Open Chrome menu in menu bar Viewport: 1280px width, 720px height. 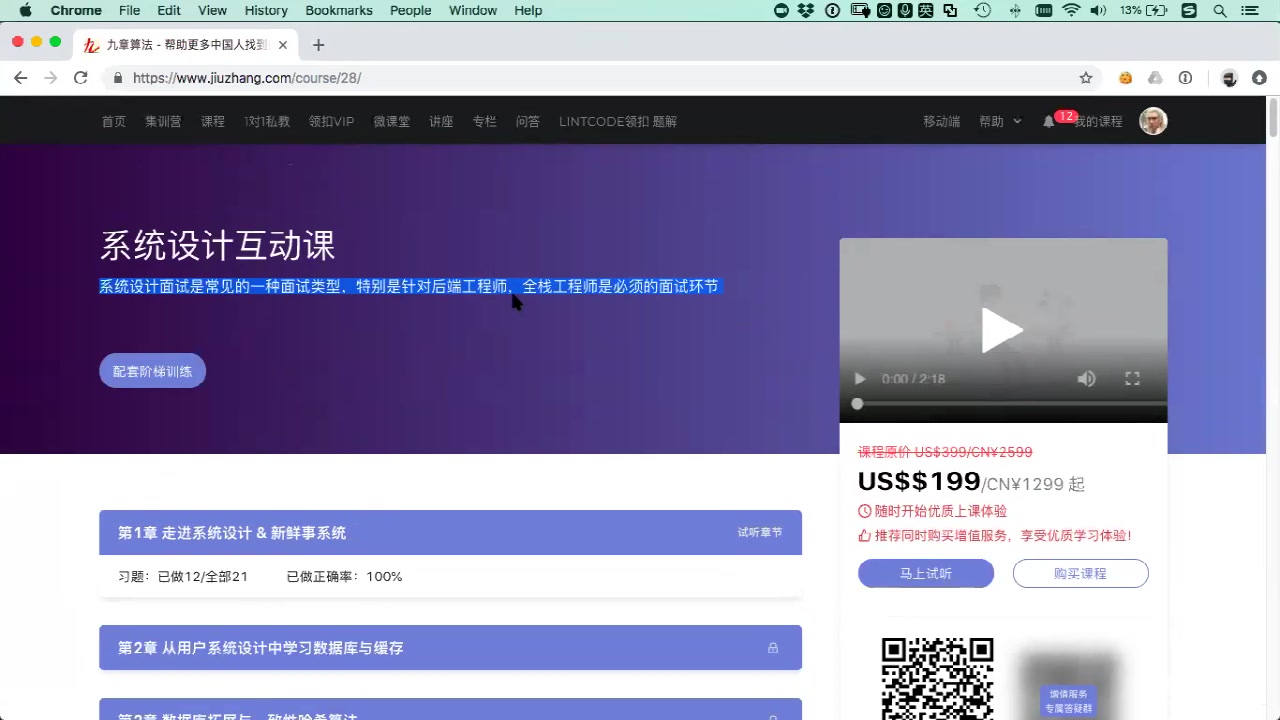click(76, 10)
